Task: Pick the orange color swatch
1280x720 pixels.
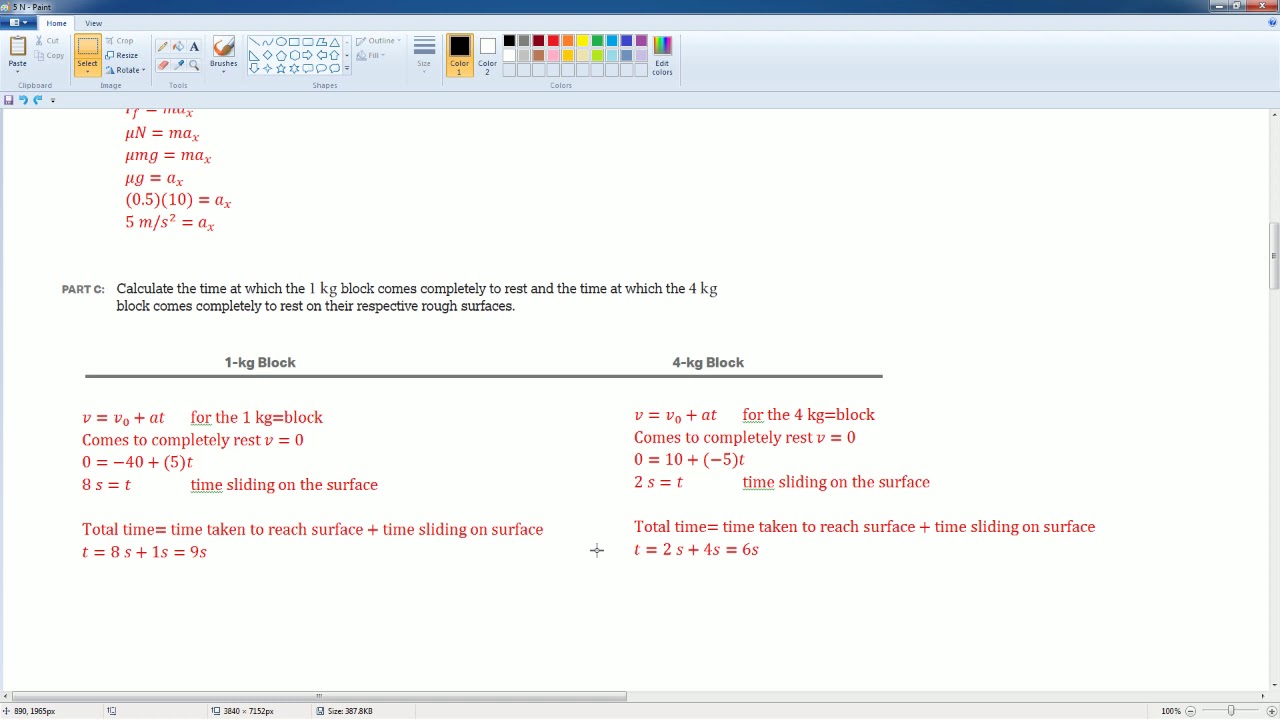Action: point(568,41)
